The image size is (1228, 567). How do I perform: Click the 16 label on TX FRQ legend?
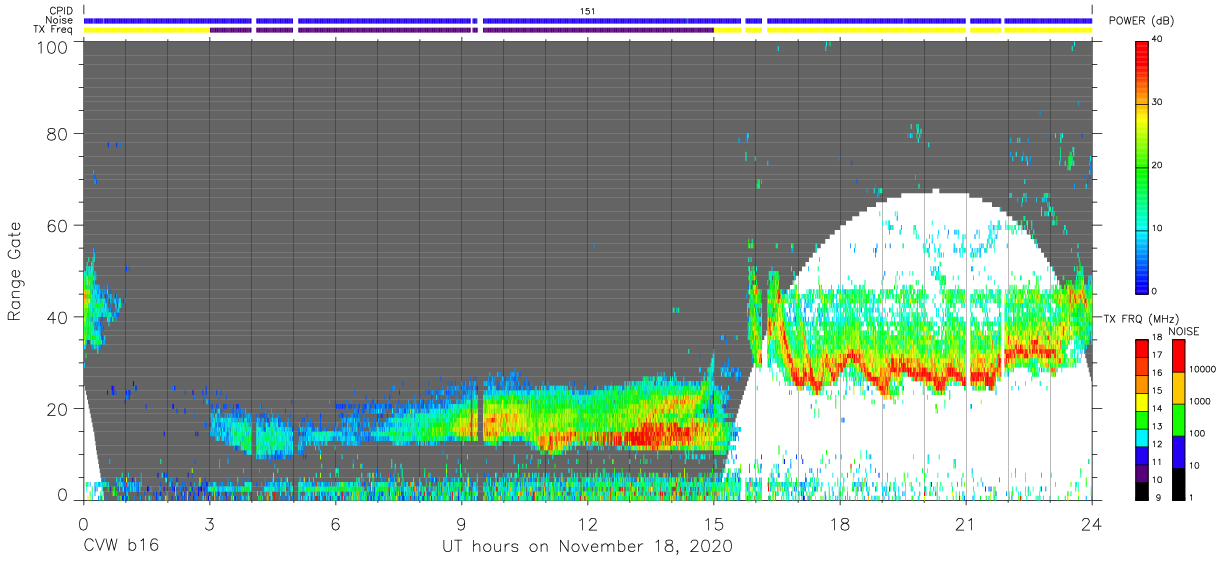click(1157, 372)
